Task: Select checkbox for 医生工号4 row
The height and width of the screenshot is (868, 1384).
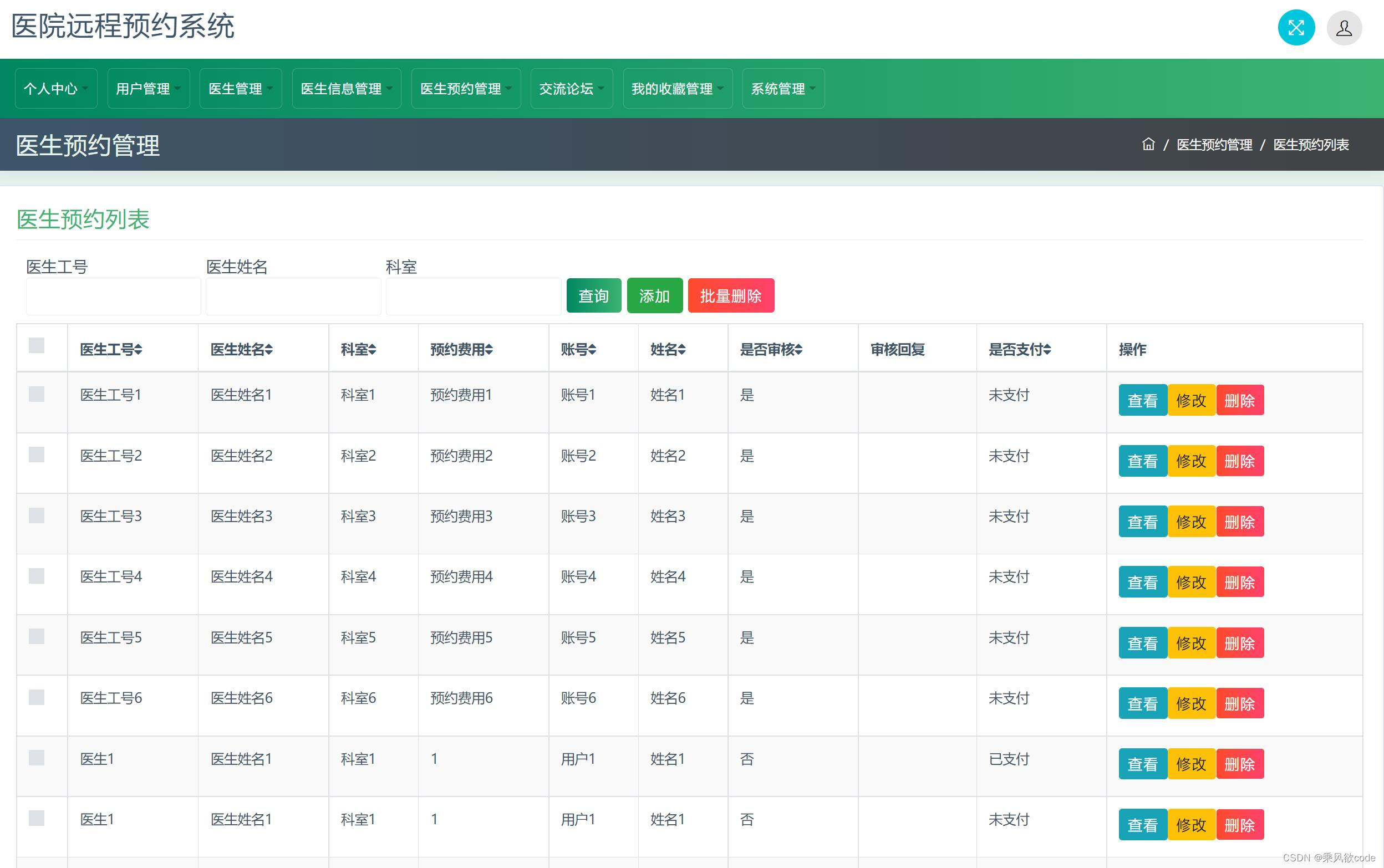Action: click(37, 576)
